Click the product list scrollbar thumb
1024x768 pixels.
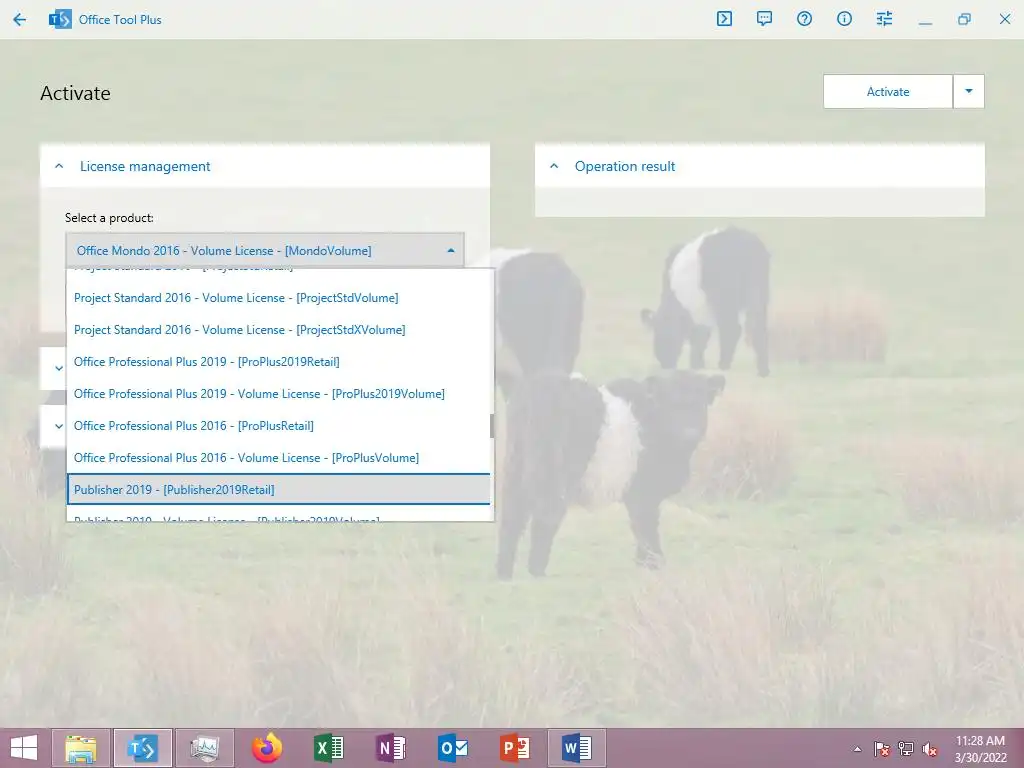[492, 426]
